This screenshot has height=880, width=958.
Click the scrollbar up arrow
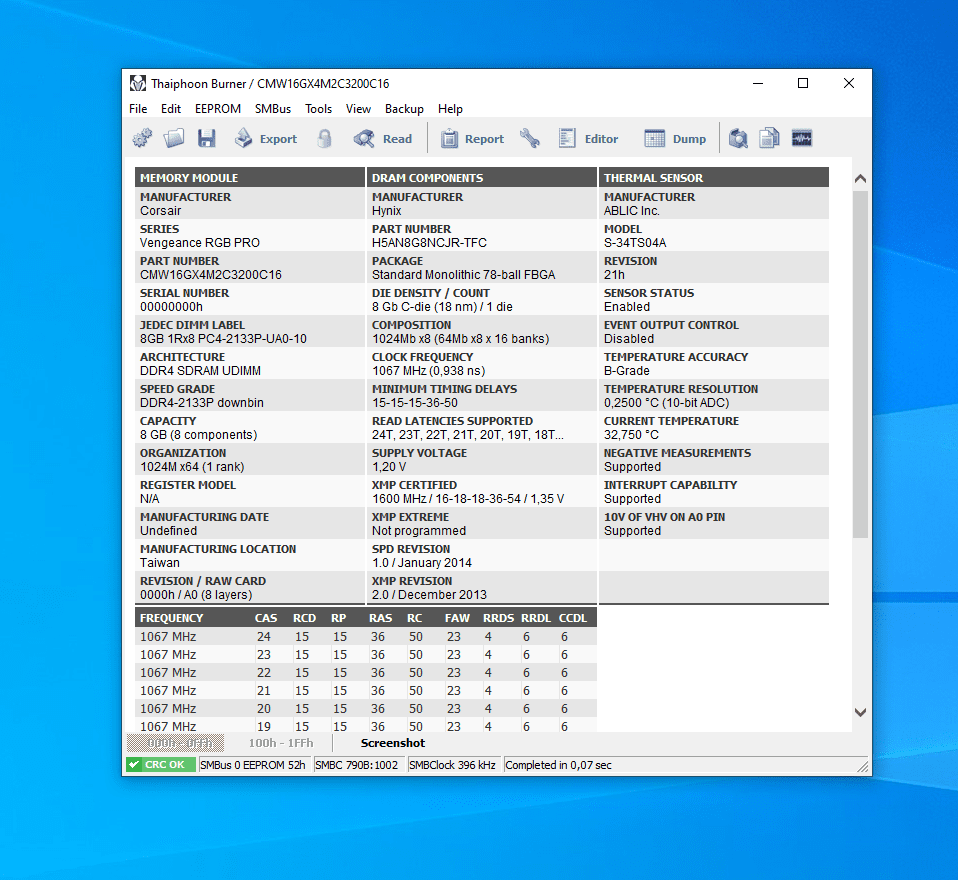click(x=860, y=178)
